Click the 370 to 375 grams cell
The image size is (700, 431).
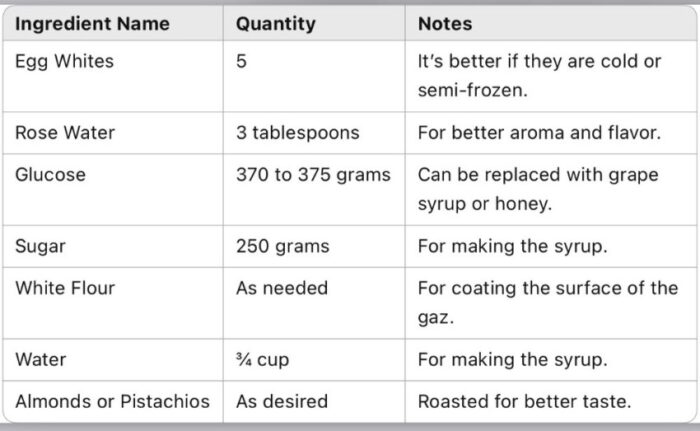pos(313,174)
